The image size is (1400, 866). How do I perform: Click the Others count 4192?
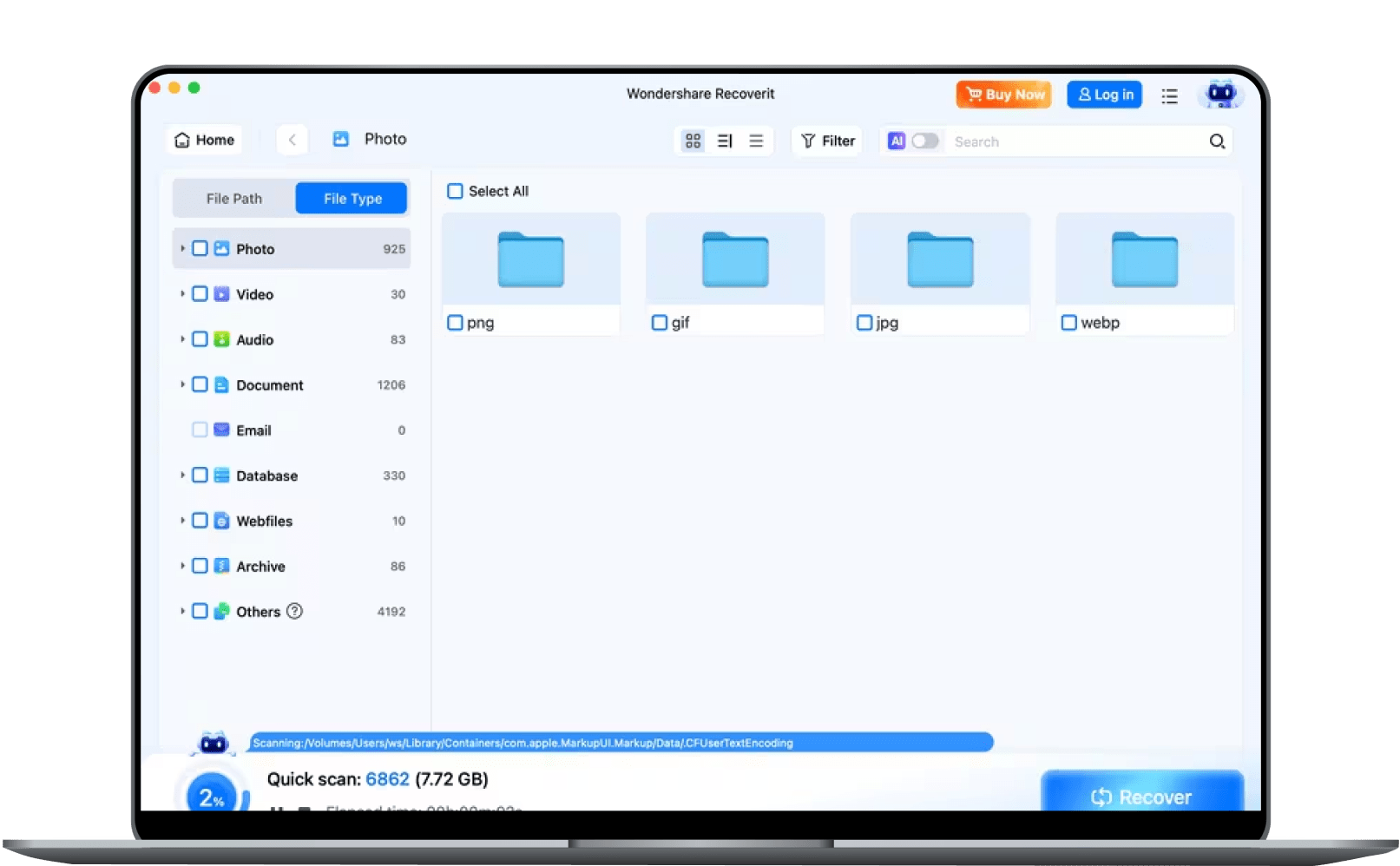tap(391, 611)
